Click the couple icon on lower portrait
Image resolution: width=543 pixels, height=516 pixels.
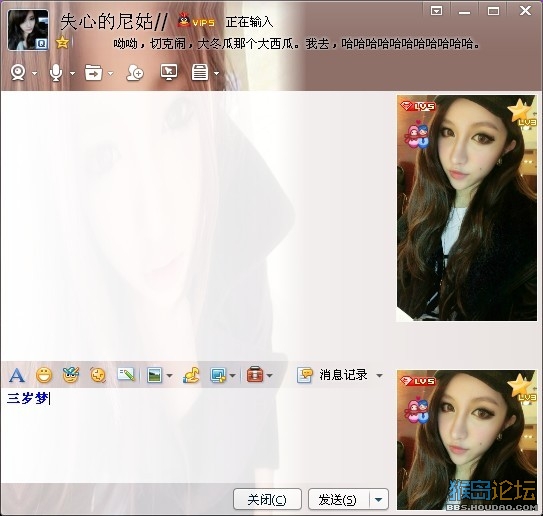(x=417, y=409)
